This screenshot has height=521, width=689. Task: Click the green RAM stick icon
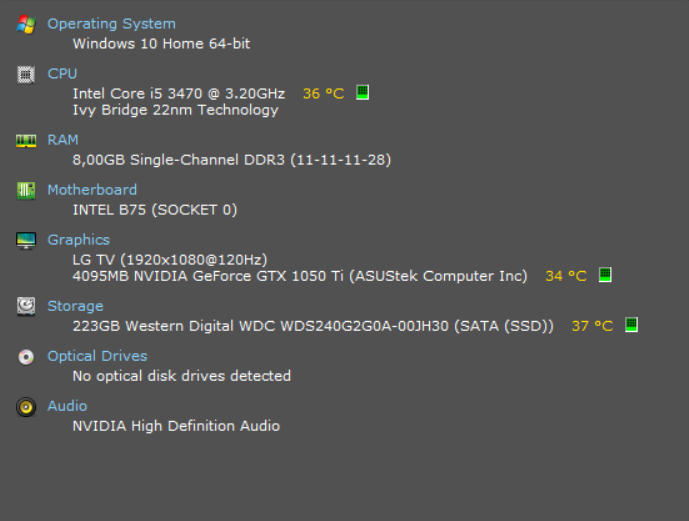(x=26, y=141)
